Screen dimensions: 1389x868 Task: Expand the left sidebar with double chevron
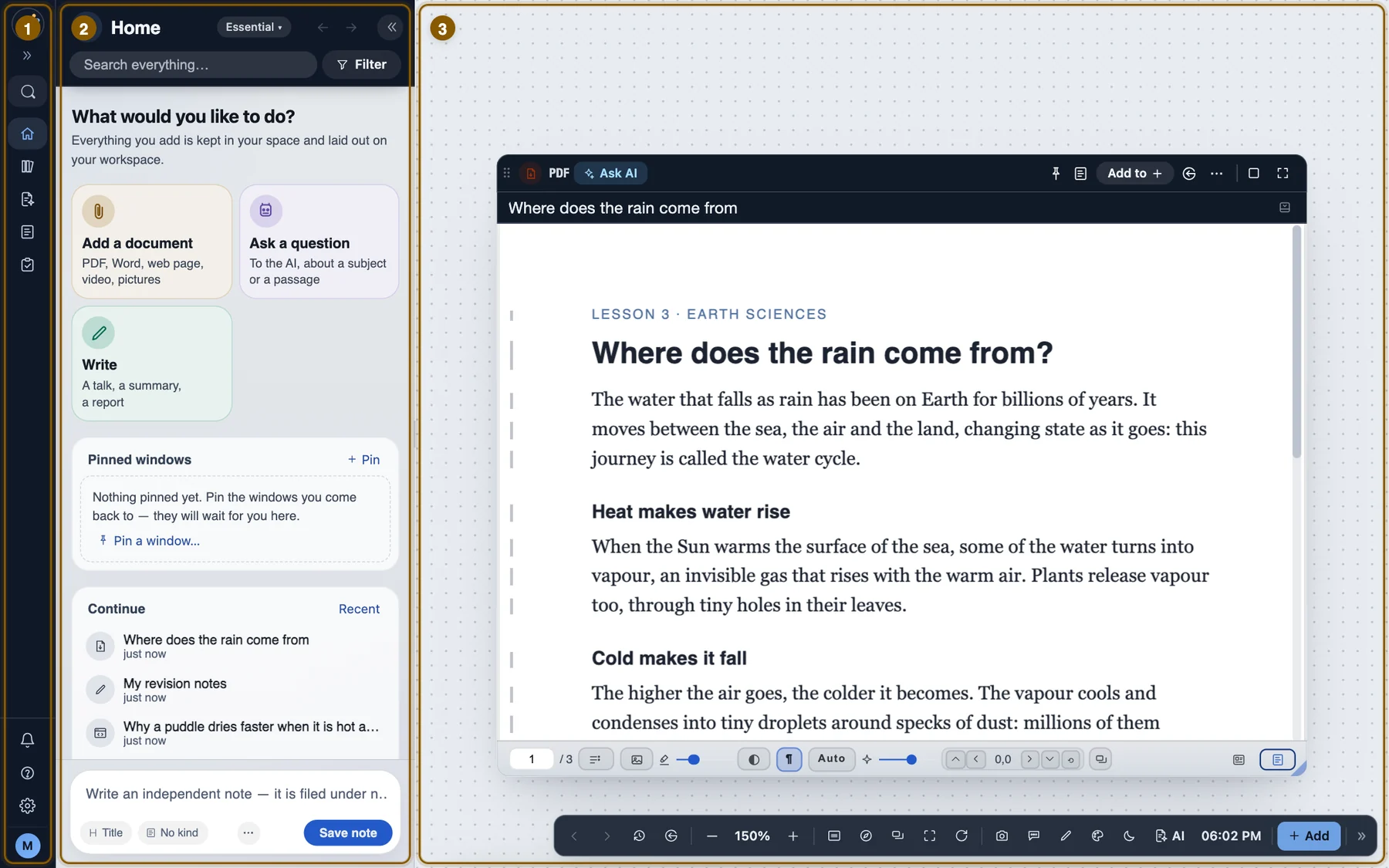click(x=28, y=56)
